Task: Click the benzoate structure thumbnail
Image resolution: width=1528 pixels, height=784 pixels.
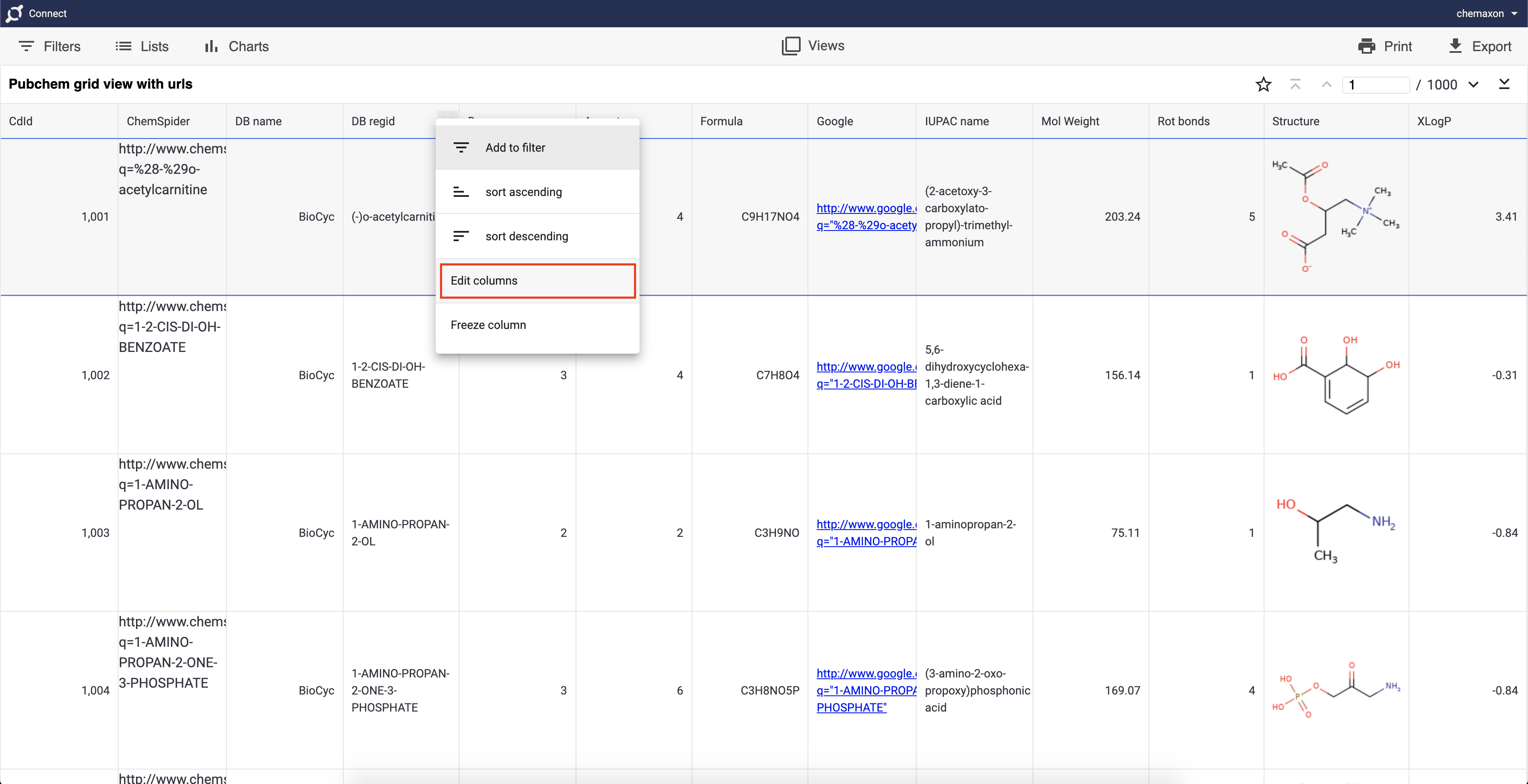Action: click(1336, 375)
